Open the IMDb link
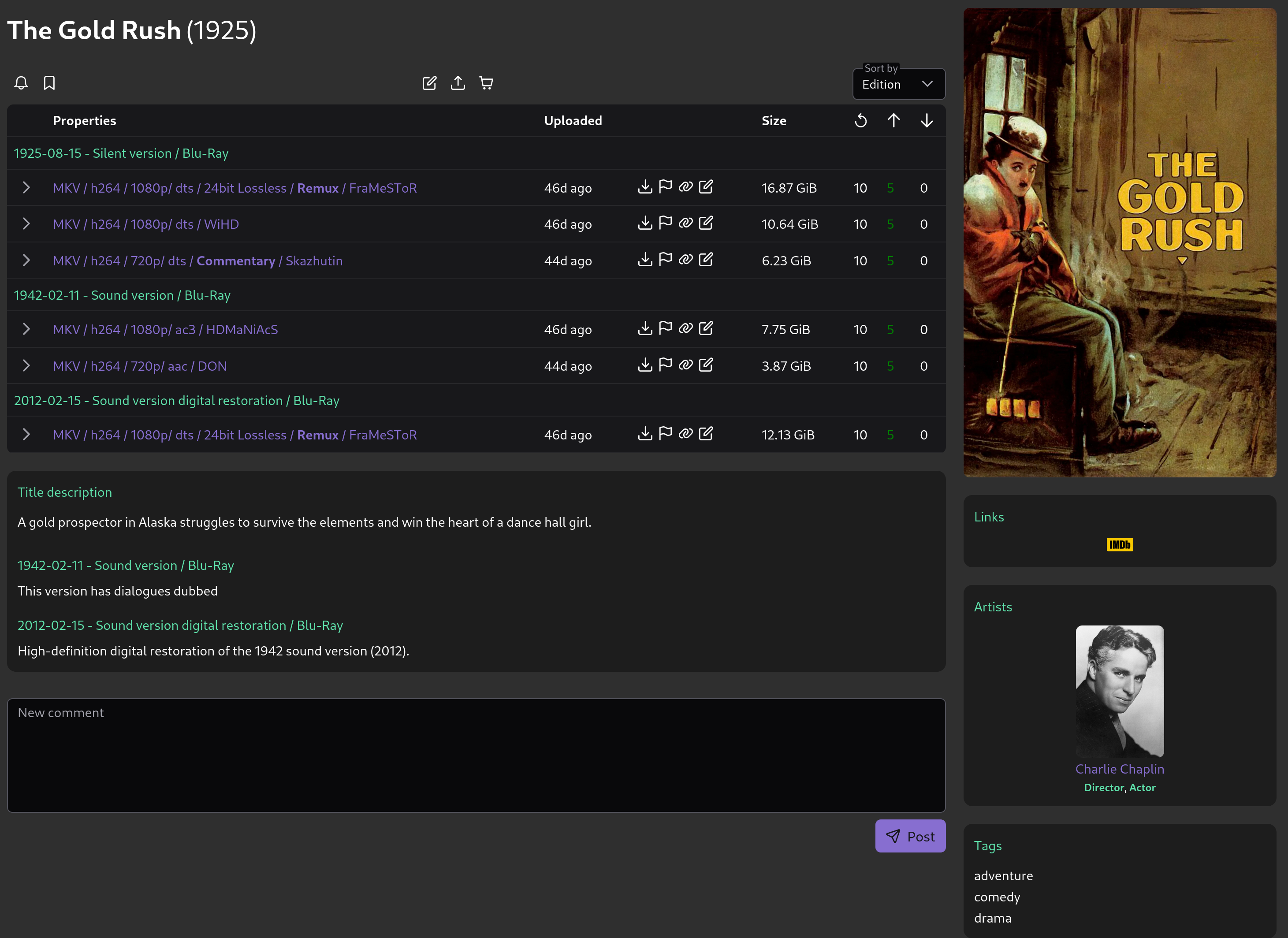Screen dimensions: 1288x938 1120,545
